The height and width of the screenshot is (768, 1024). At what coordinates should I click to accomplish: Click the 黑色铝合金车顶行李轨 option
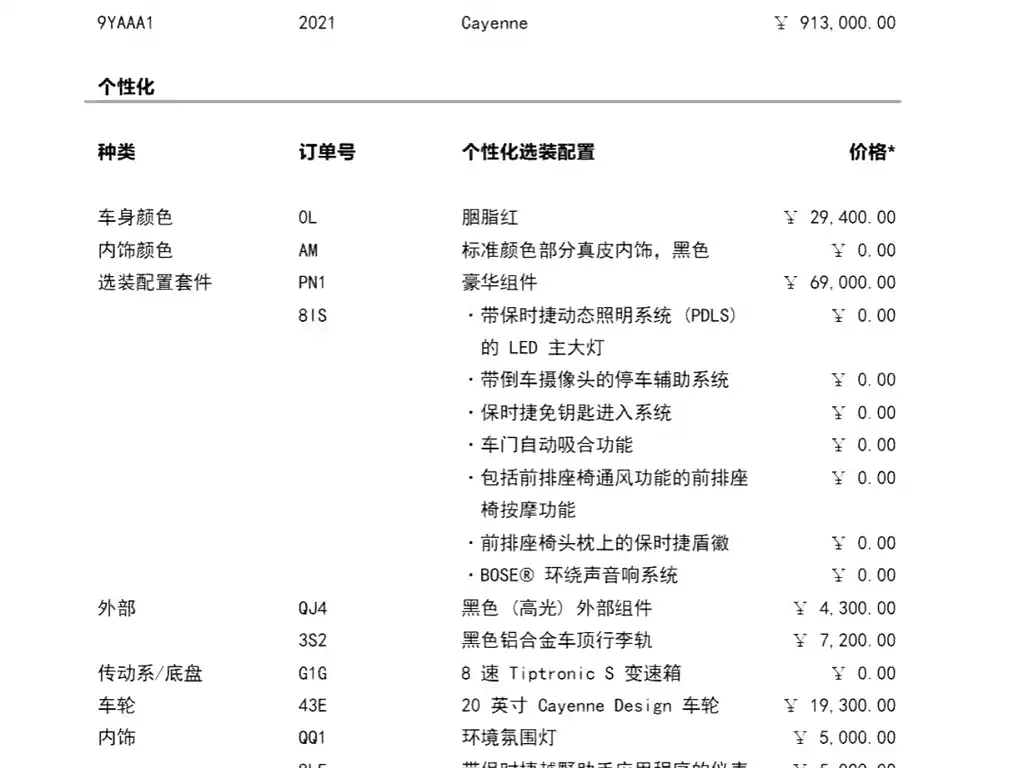(556, 640)
